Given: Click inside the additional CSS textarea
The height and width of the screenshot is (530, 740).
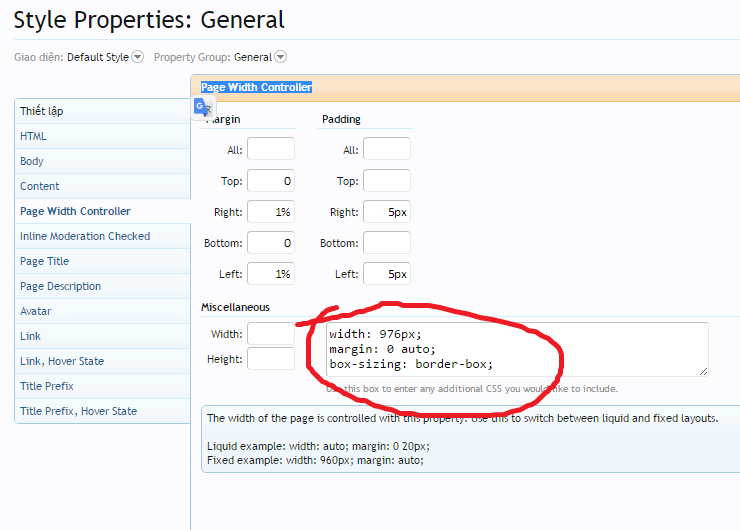Looking at the screenshot, I should coord(517,348).
